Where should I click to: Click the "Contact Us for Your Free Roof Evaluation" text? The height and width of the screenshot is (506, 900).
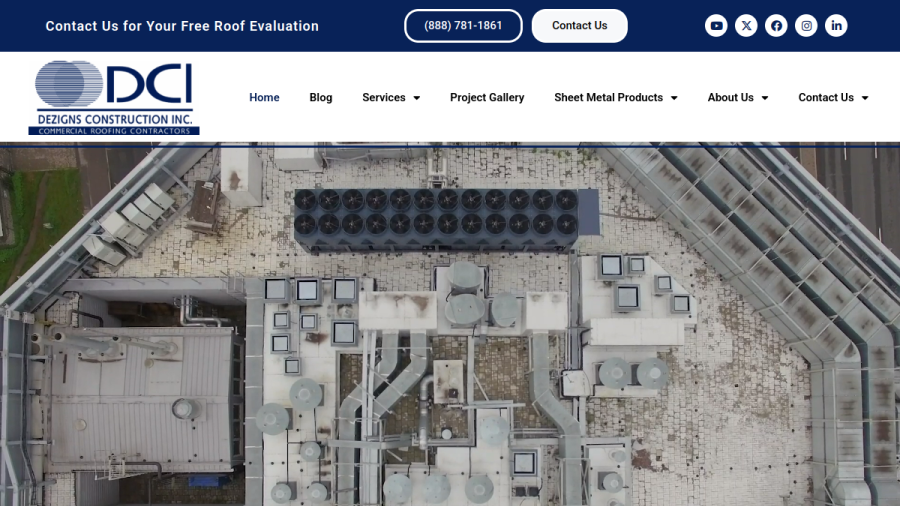[x=182, y=26]
